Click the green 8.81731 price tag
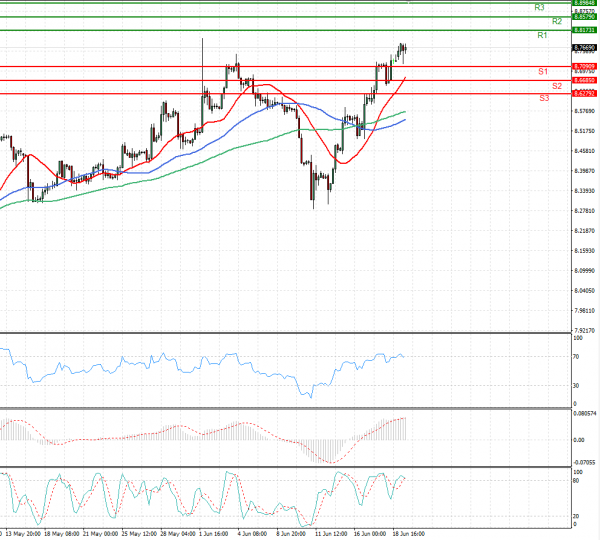The height and width of the screenshot is (540, 600). click(x=584, y=30)
